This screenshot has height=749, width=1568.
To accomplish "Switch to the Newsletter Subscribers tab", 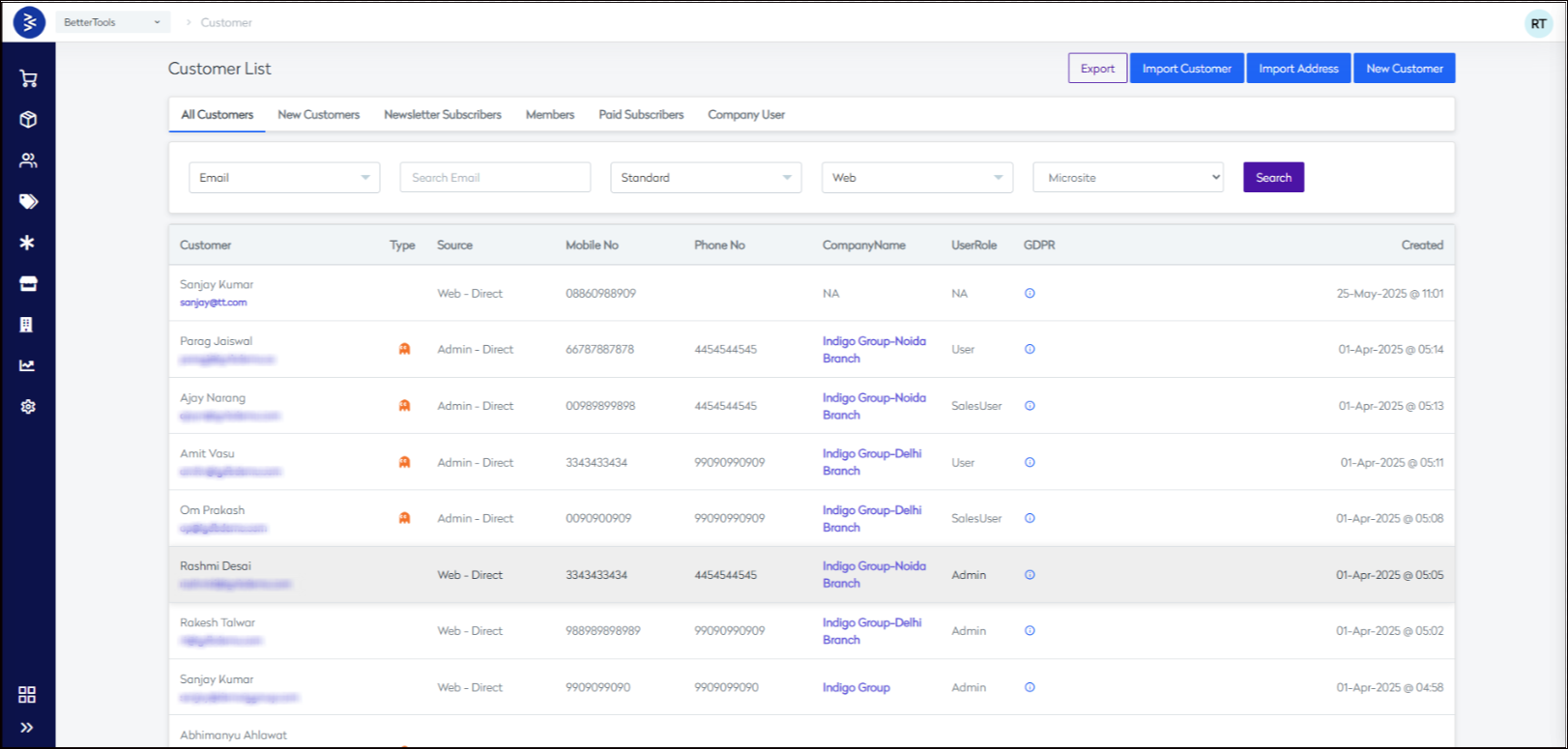I will tap(443, 115).
